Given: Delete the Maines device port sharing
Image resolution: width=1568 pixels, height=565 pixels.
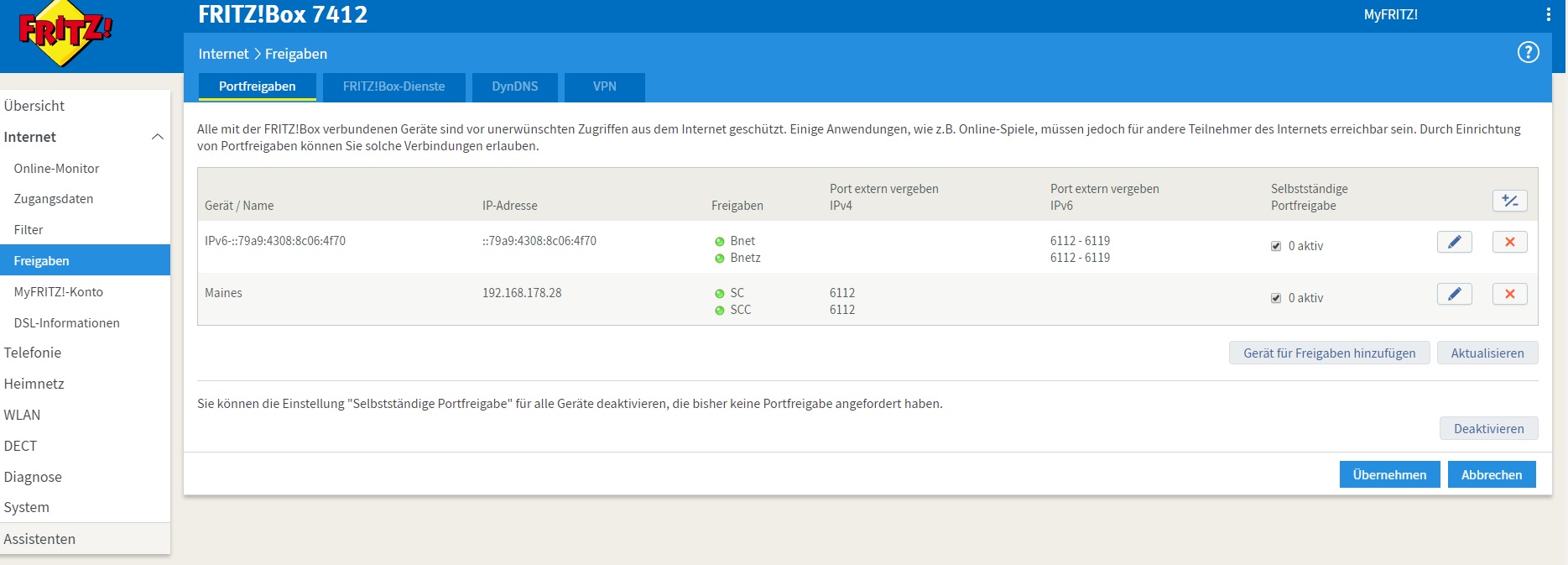Looking at the screenshot, I should (1509, 295).
